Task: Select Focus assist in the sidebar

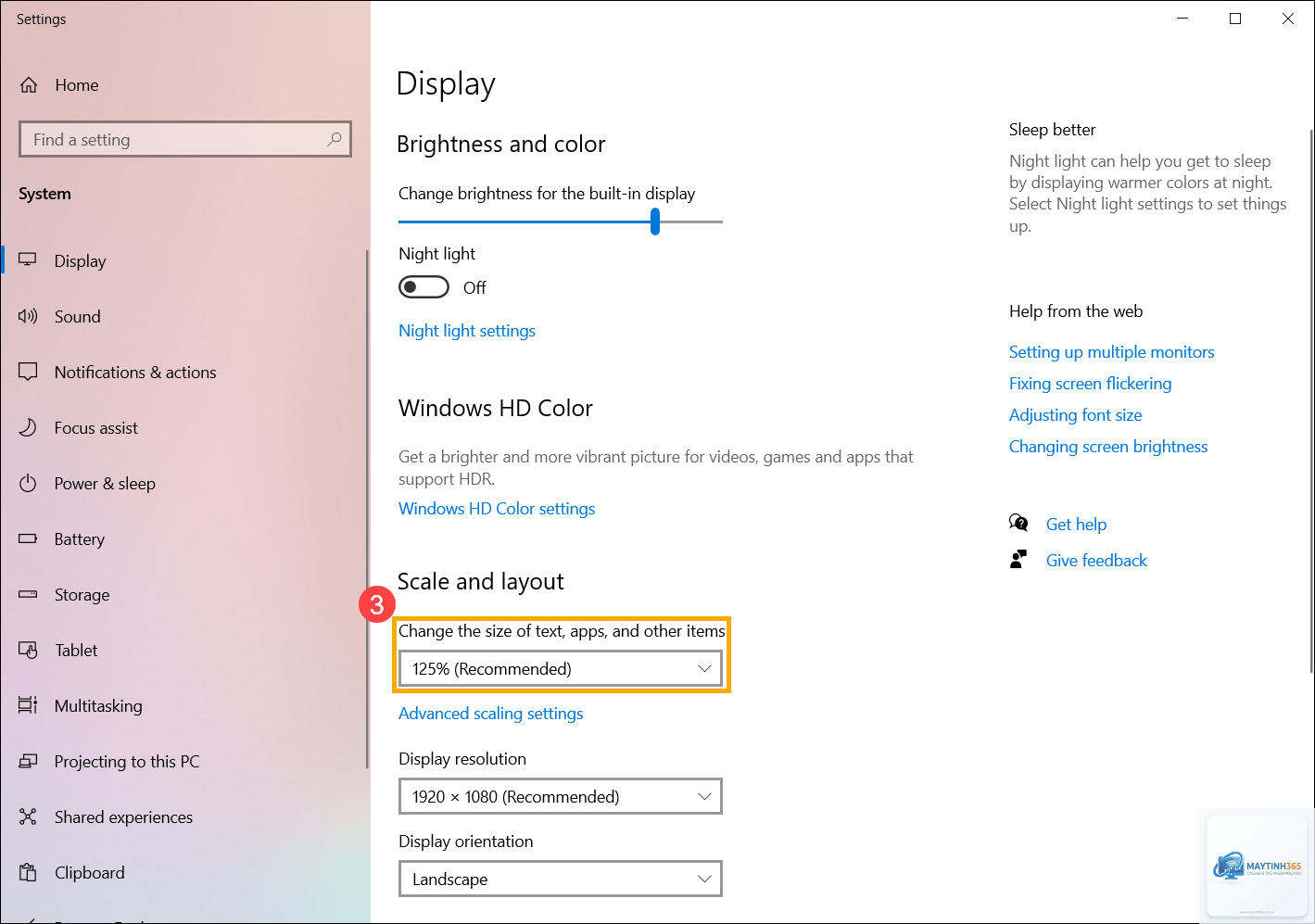Action: click(x=96, y=427)
